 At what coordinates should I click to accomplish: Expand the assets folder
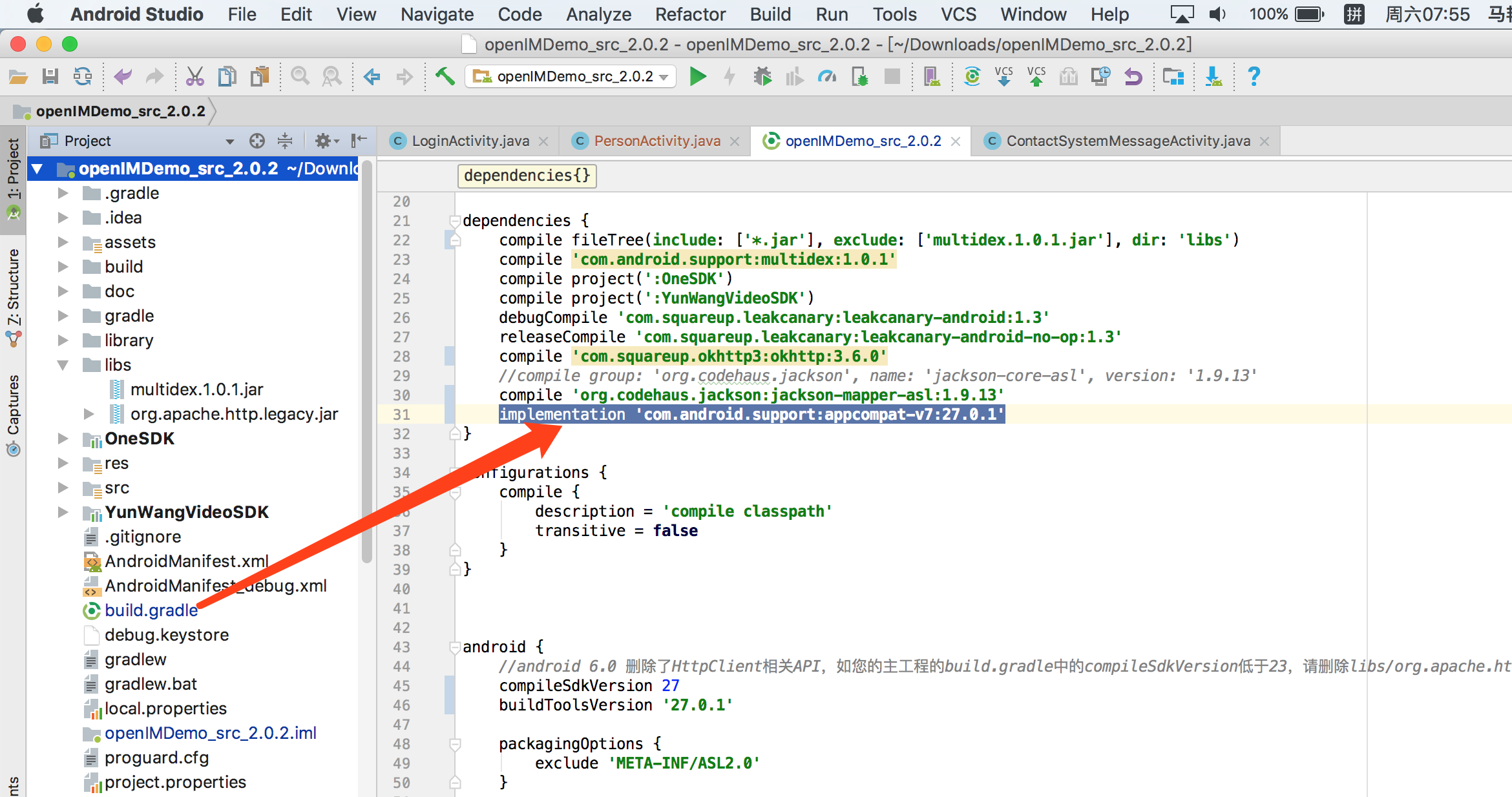63,242
